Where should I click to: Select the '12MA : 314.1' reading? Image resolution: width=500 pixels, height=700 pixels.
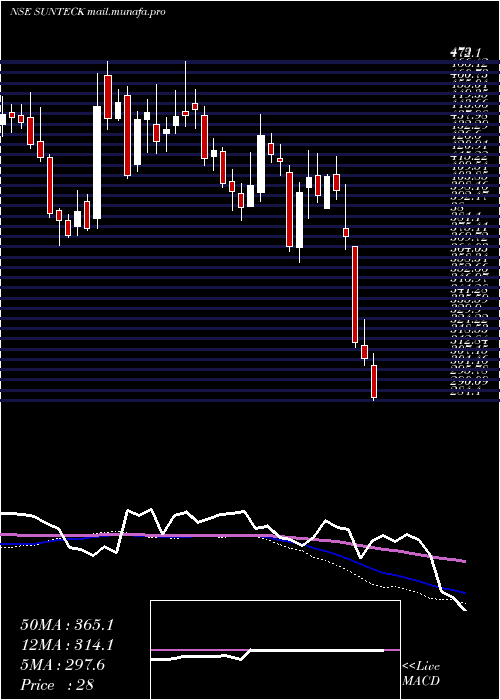tap(66, 645)
